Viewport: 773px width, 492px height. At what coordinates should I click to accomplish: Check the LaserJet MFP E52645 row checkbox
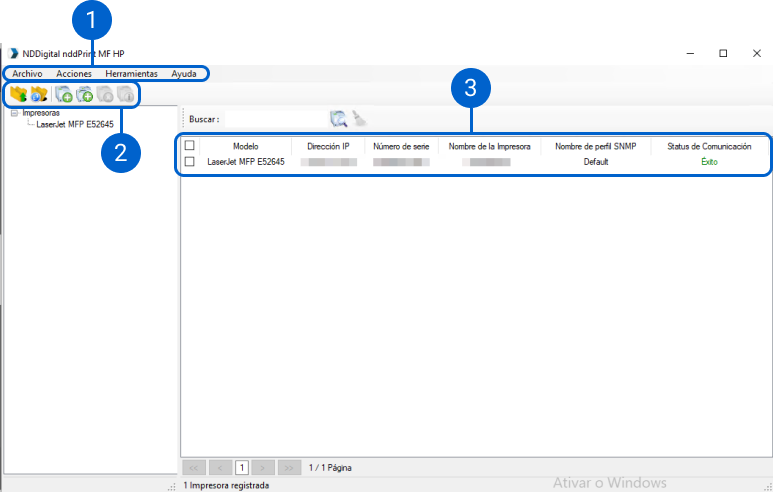(x=189, y=161)
